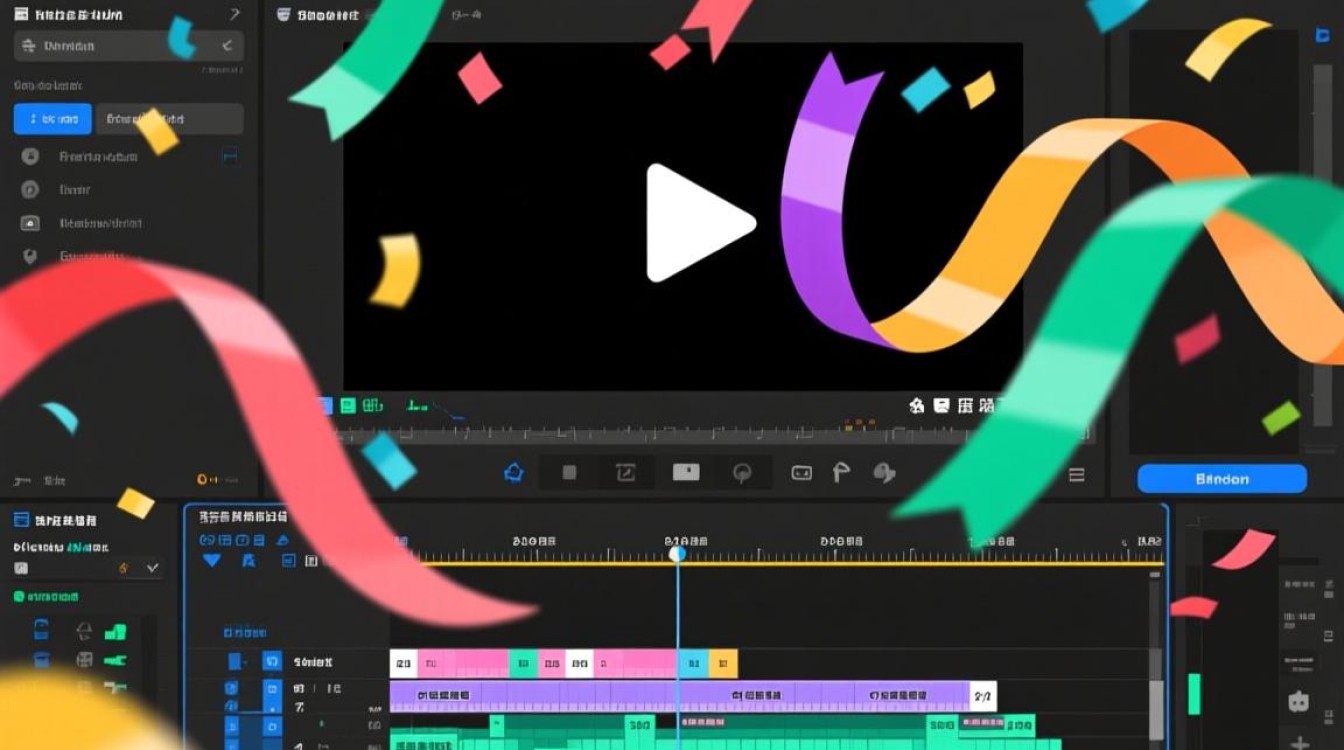Select the blue clip under the playhead on the pink track

click(694, 663)
